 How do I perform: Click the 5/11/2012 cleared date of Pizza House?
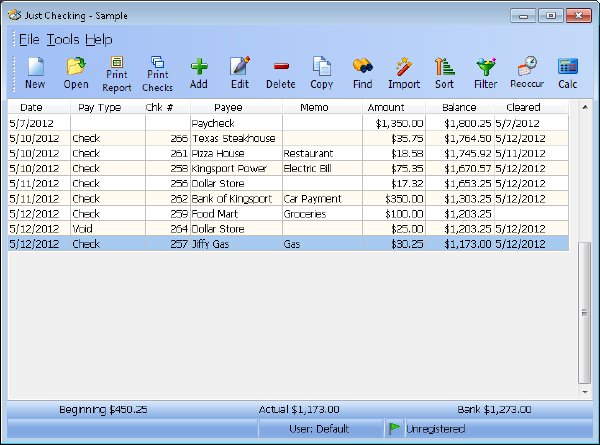pyautogui.click(x=531, y=153)
